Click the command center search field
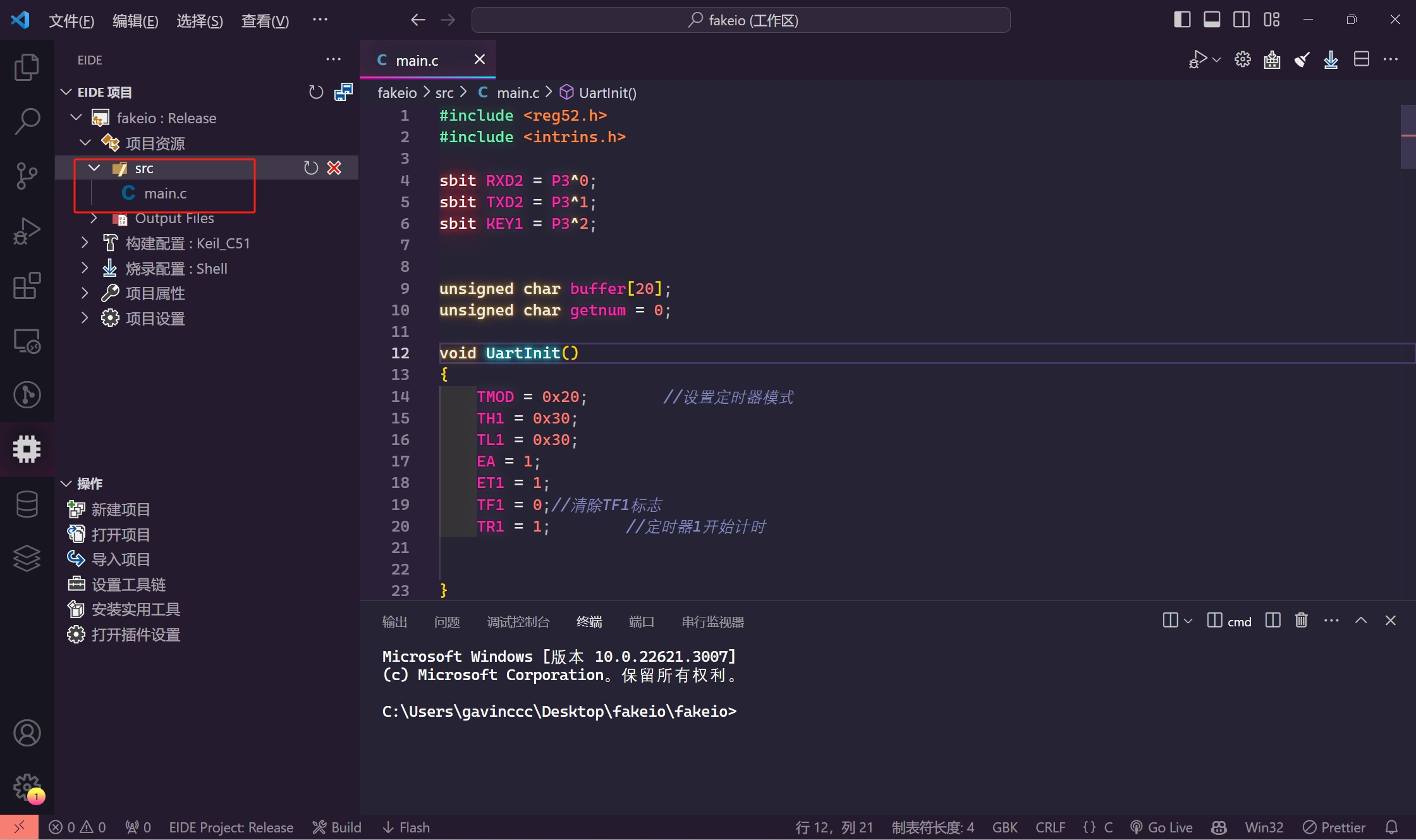The image size is (1416, 840). click(x=741, y=20)
